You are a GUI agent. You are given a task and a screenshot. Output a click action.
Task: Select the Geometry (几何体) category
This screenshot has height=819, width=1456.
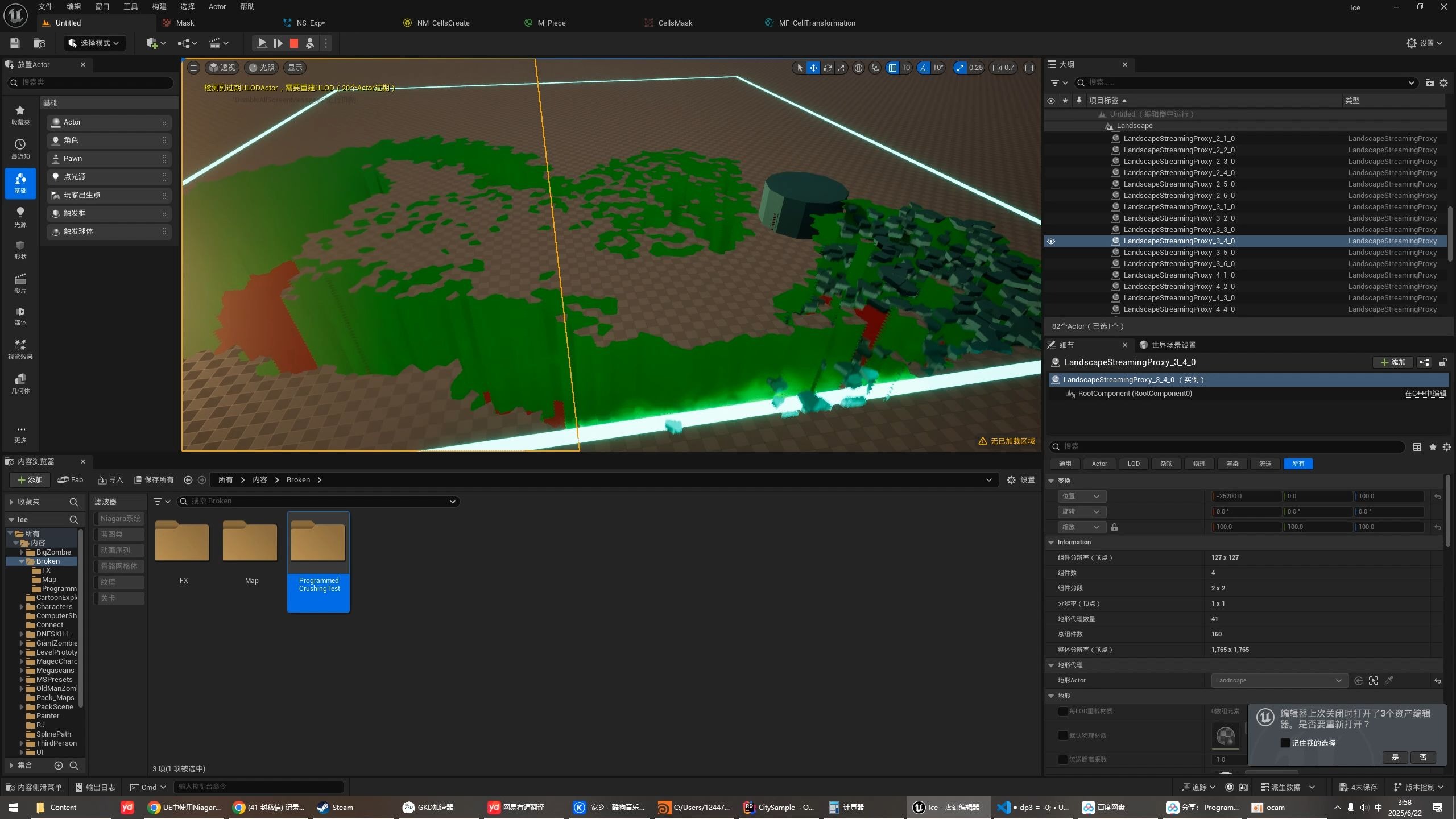tap(20, 383)
